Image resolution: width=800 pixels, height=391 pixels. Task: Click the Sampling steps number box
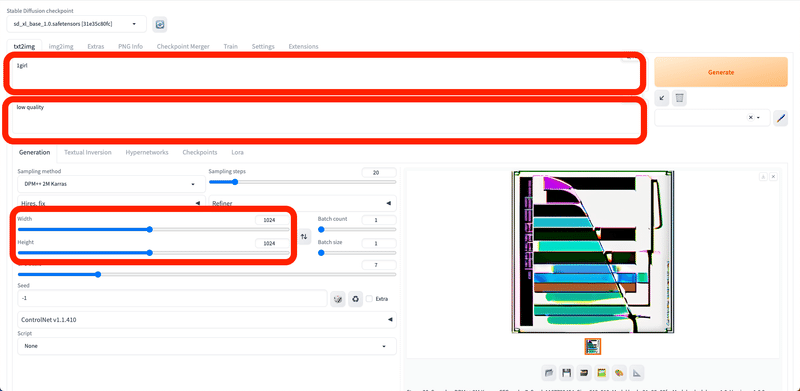[379, 173]
